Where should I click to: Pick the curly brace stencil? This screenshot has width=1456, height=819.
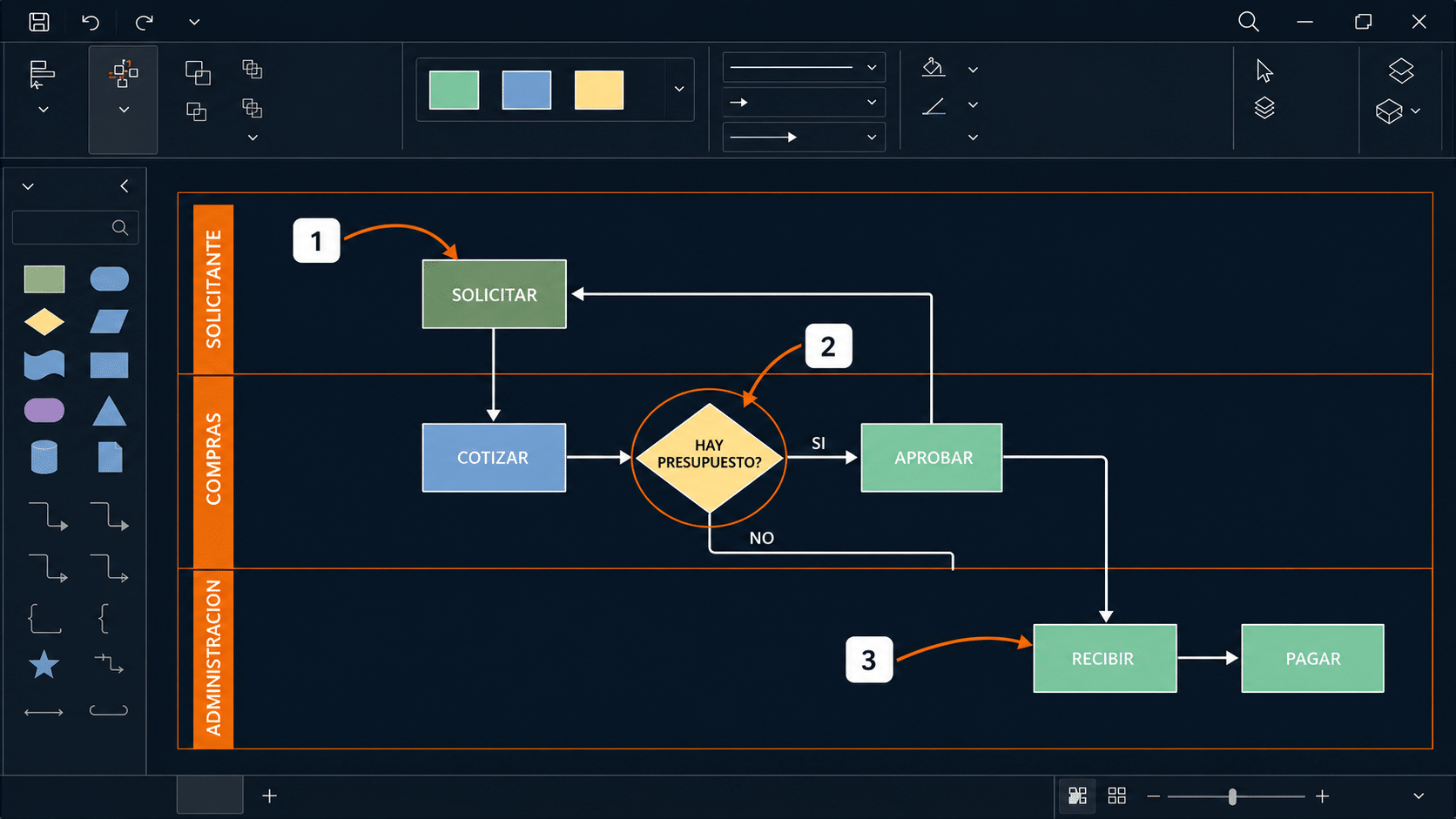pos(104,619)
